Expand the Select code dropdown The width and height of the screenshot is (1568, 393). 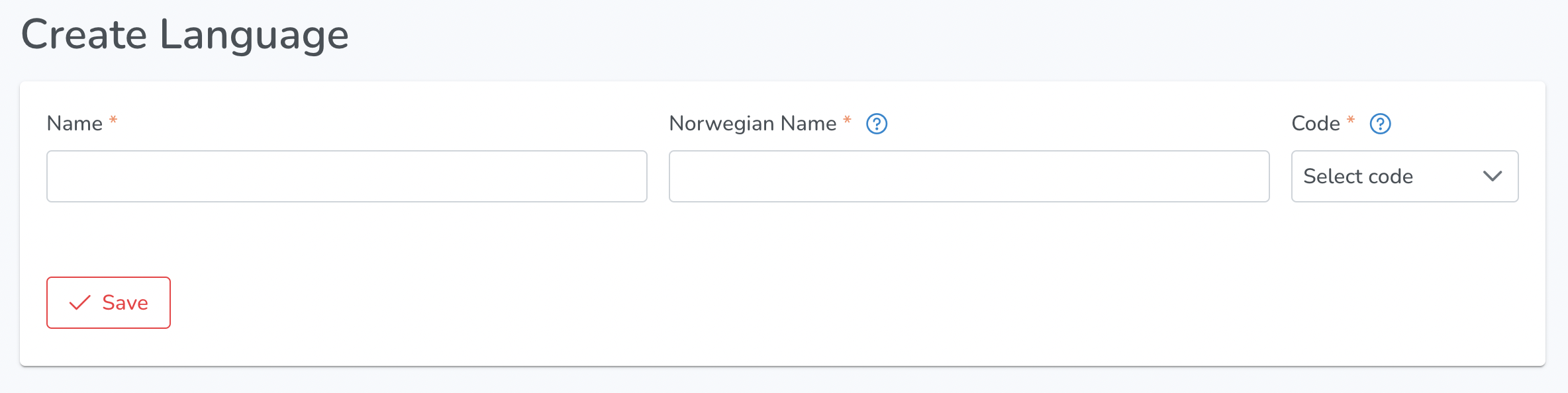1404,176
